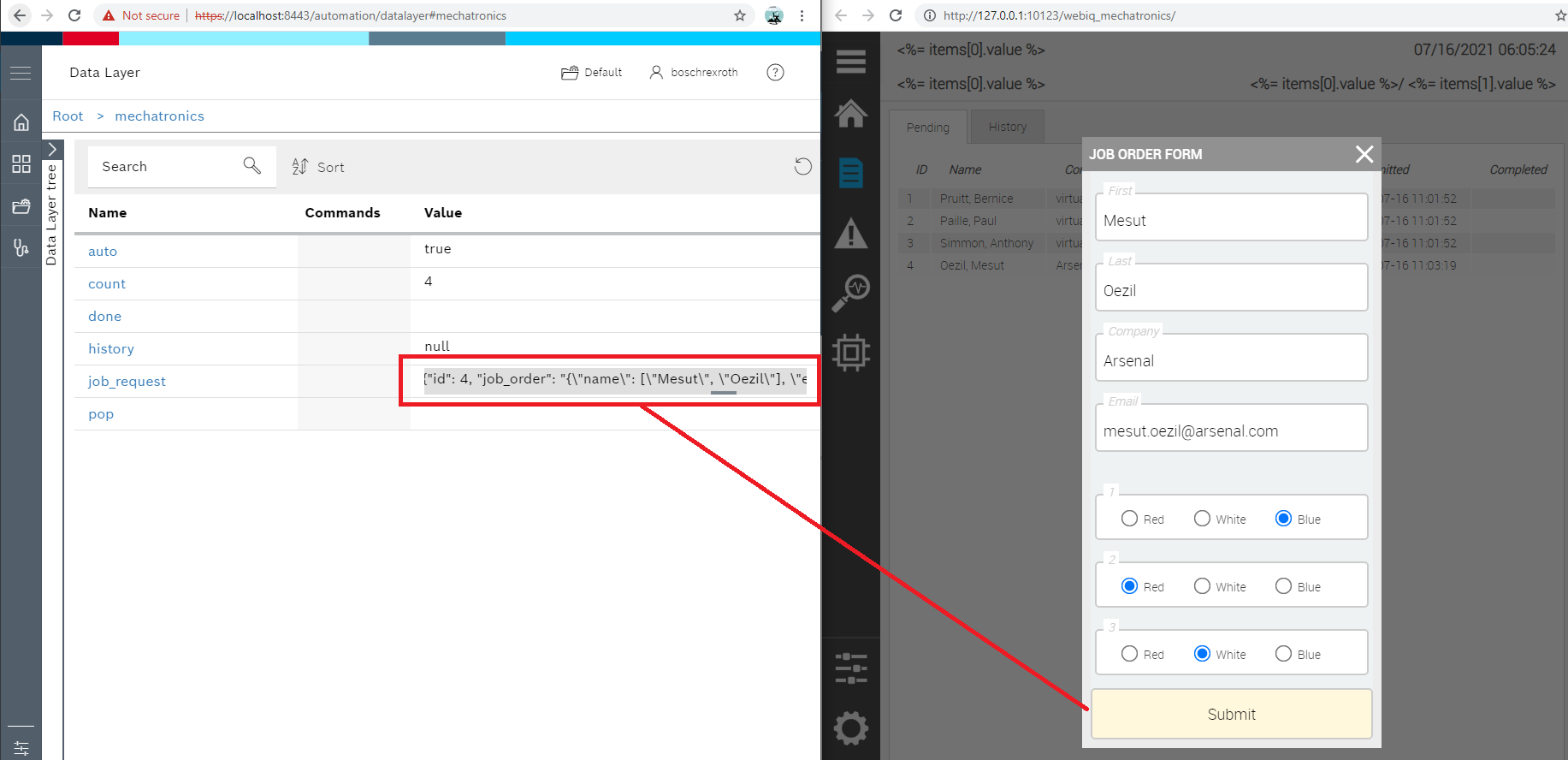Viewport: 1568px width, 760px height.
Task: Switch to the Pending tab
Action: pyautogui.click(x=927, y=128)
